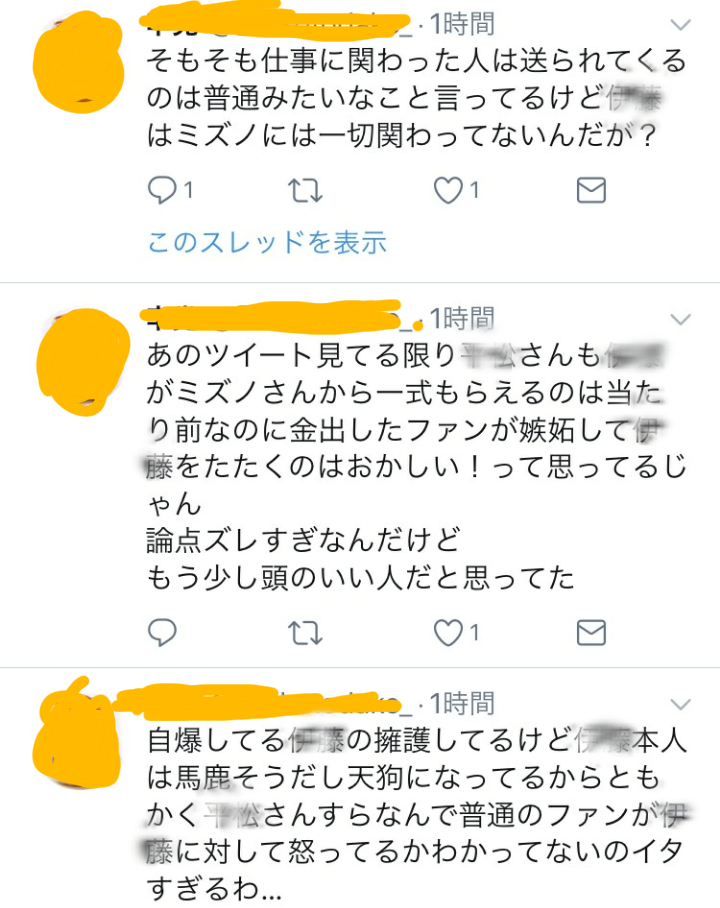Open the tweet body starting 自爆してる
The image size is (720, 908).
[x=416, y=814]
